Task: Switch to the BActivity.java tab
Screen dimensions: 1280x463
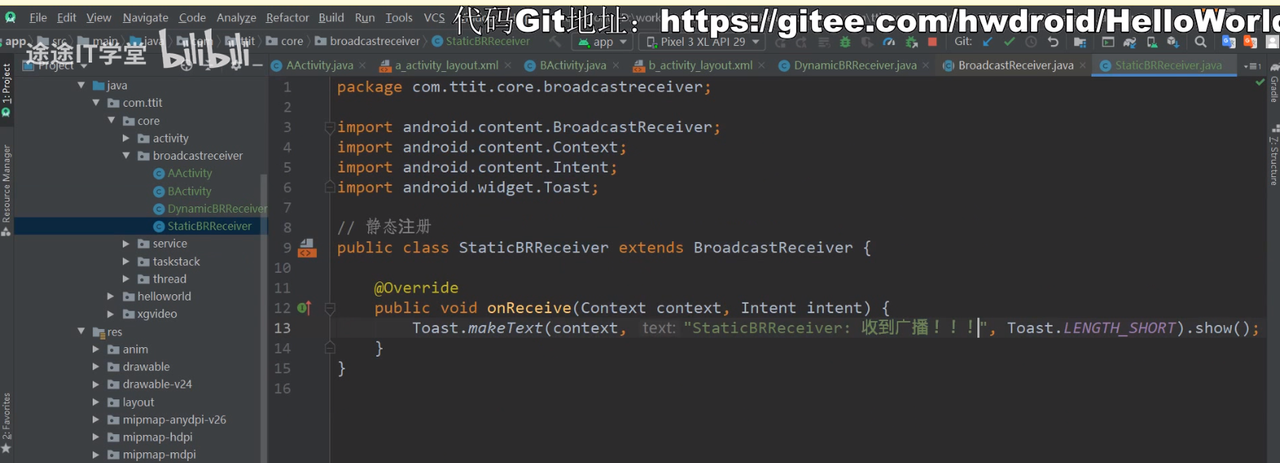Action: coord(572,66)
